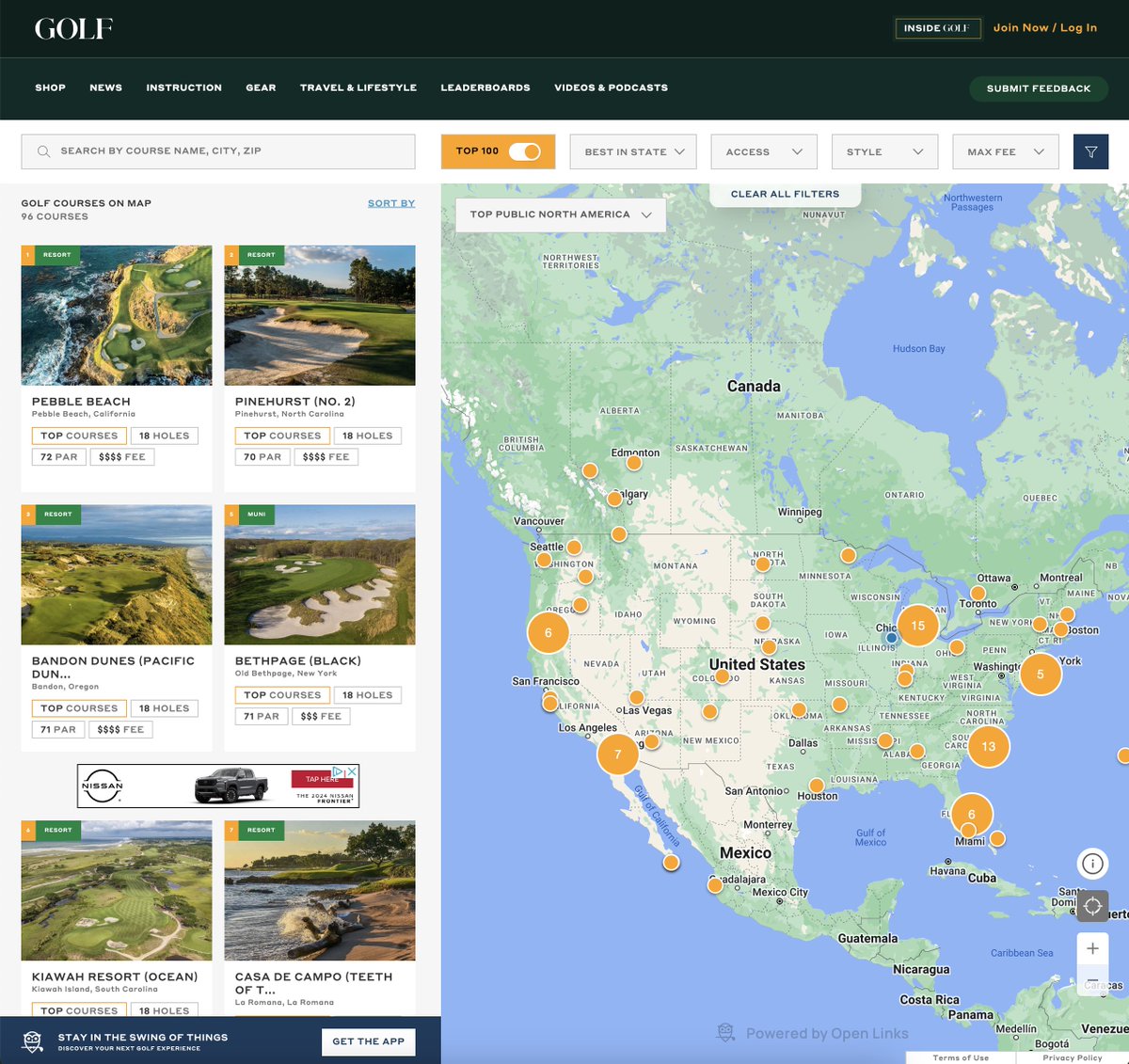Click the marker at Baja peninsula tip
The image size is (1129, 1064).
671,862
